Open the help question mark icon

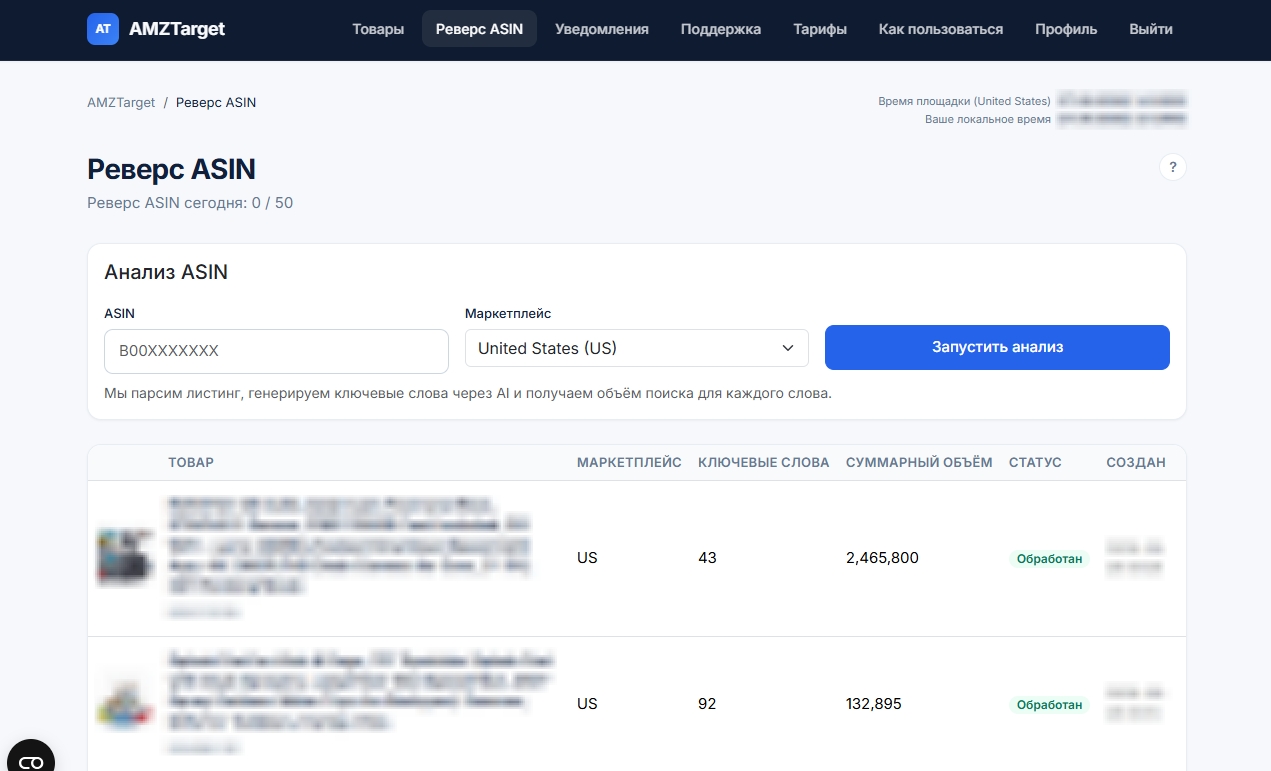click(x=1173, y=167)
